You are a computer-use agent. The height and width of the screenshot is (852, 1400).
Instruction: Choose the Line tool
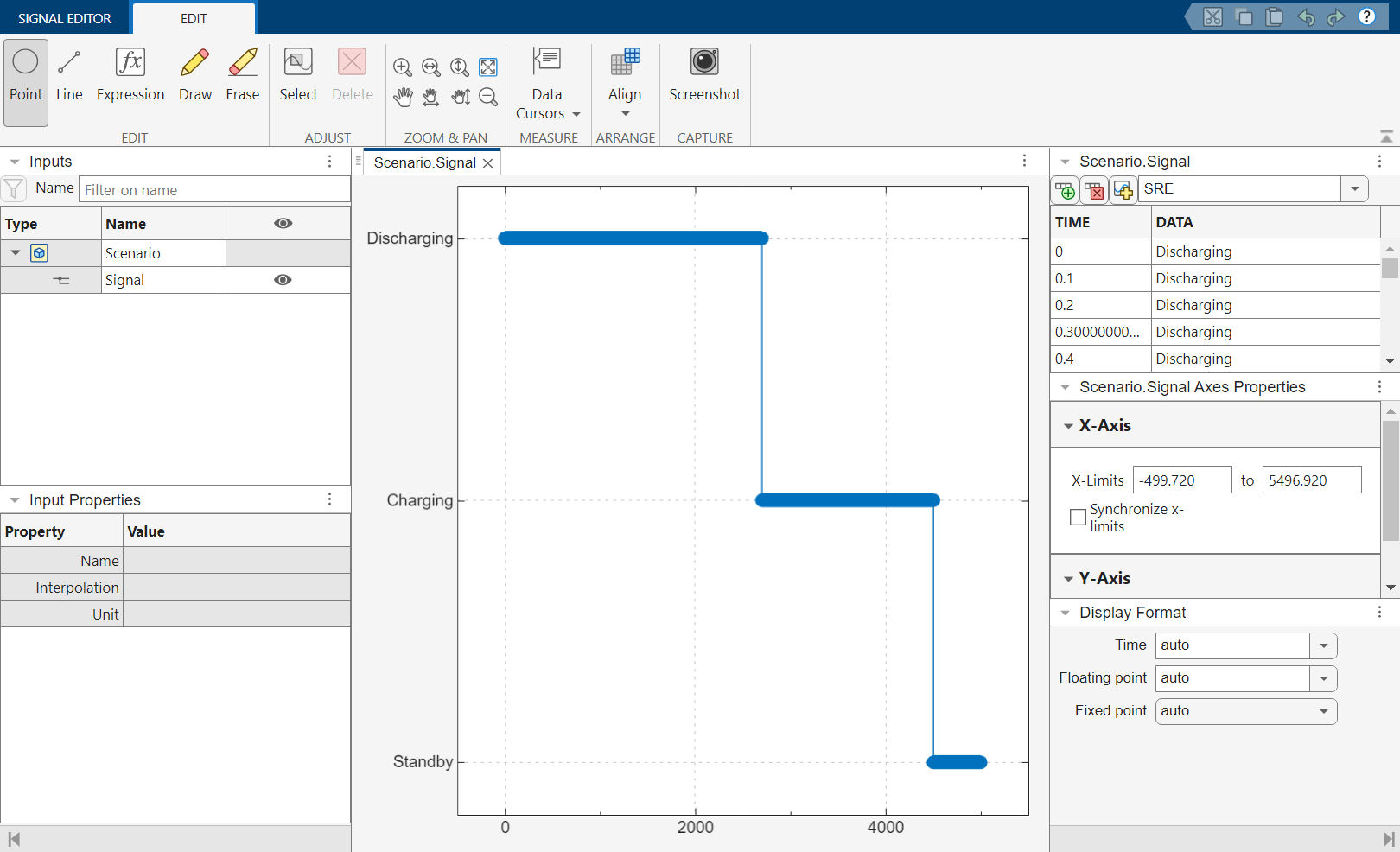[69, 77]
